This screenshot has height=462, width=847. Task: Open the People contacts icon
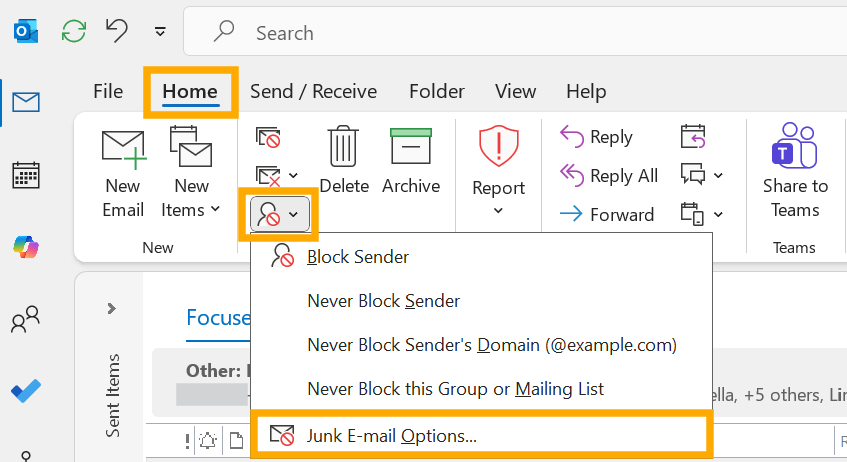(25, 319)
